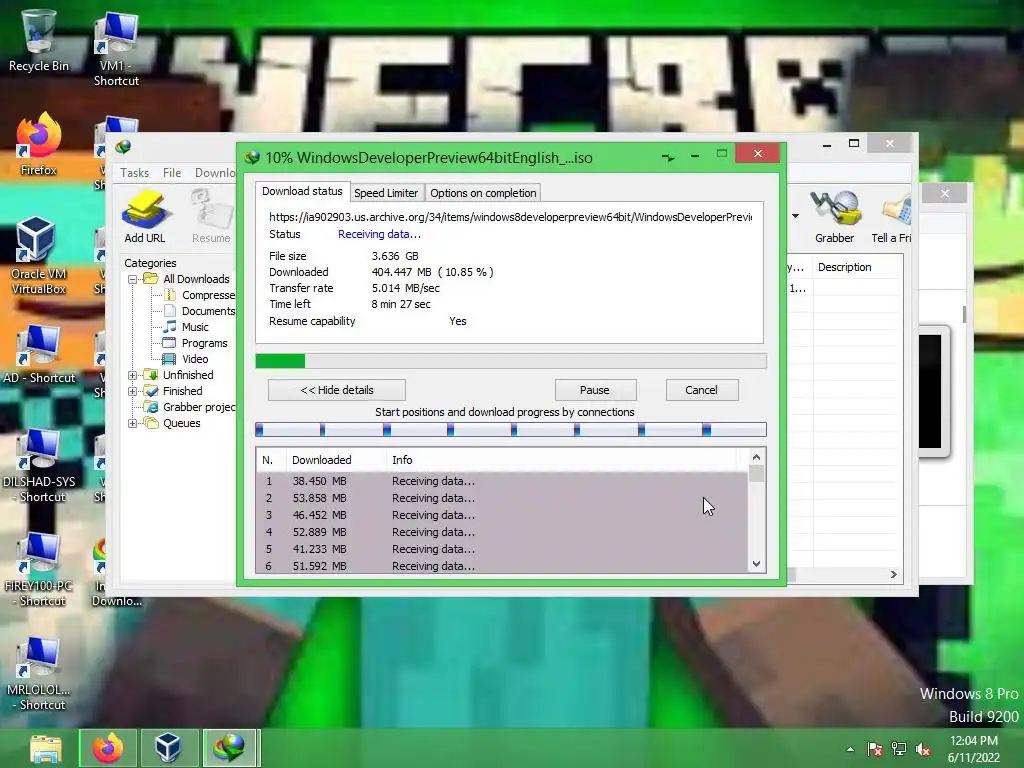This screenshot has width=1024, height=768.
Task: Click the archive.org download URL text
Action: point(510,217)
